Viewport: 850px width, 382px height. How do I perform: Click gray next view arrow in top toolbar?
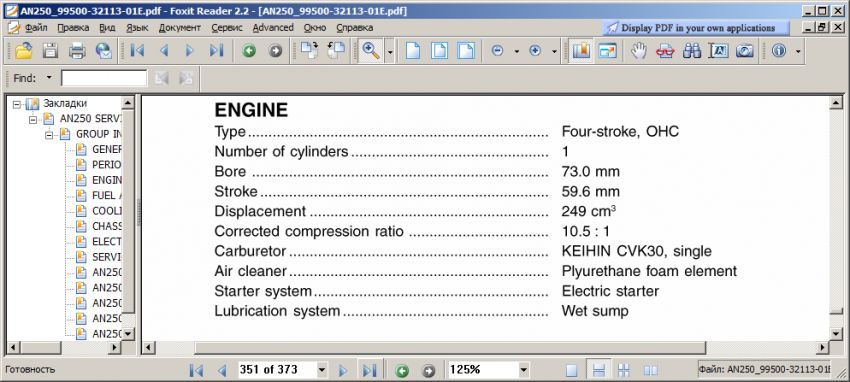(275, 51)
